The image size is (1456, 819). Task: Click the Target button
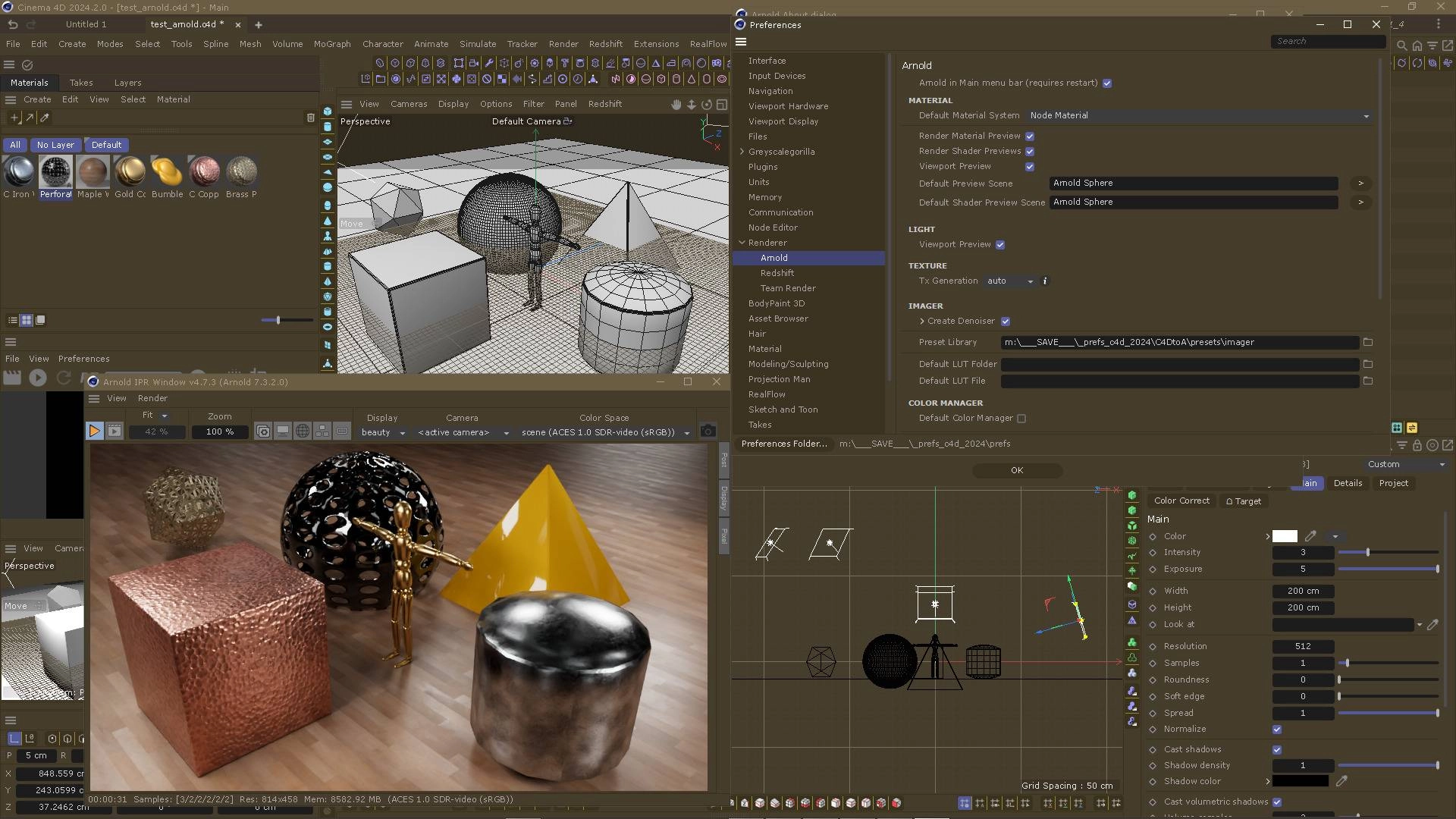coord(1243,501)
